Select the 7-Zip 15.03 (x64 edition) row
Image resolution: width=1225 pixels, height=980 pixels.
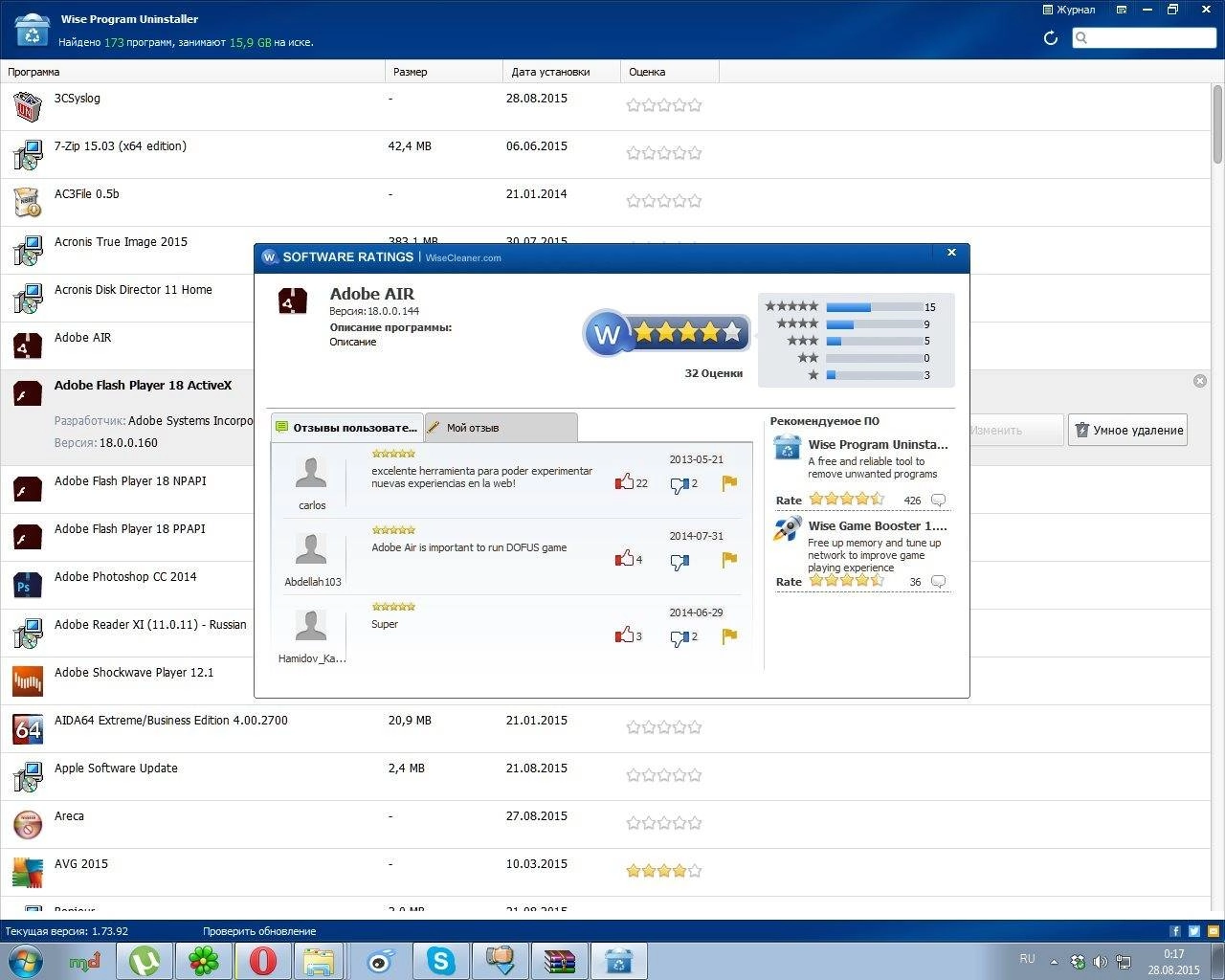click(606, 154)
